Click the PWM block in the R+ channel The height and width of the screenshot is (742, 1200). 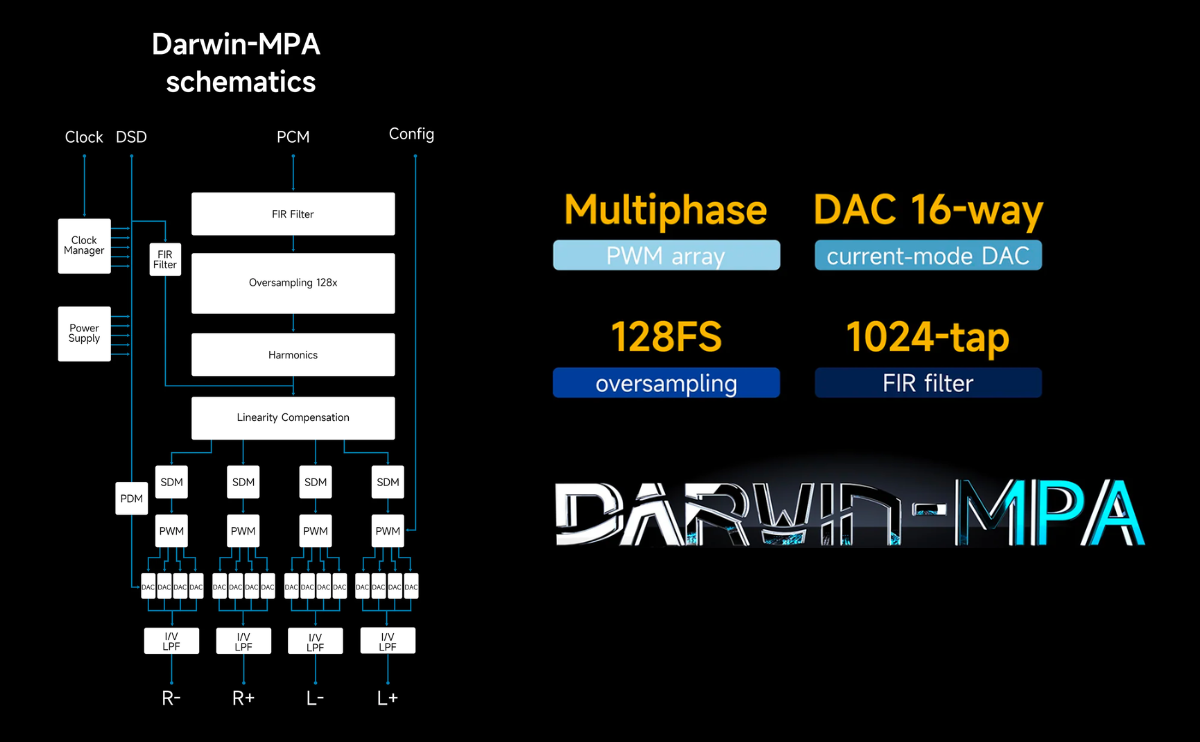coord(243,531)
